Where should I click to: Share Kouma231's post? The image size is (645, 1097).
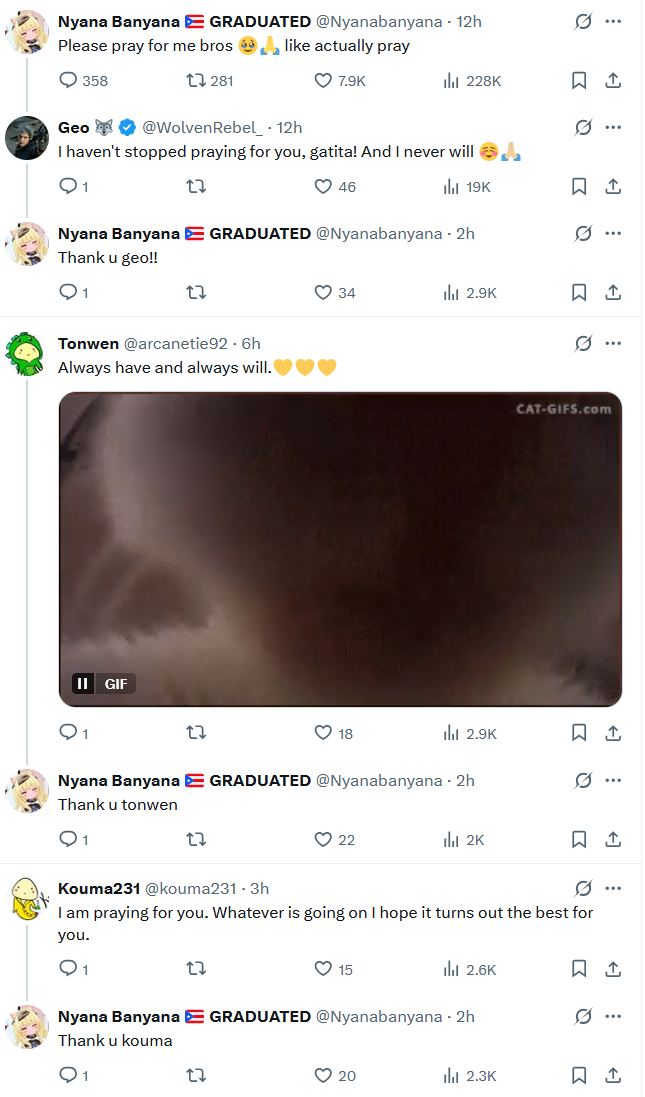[613, 969]
